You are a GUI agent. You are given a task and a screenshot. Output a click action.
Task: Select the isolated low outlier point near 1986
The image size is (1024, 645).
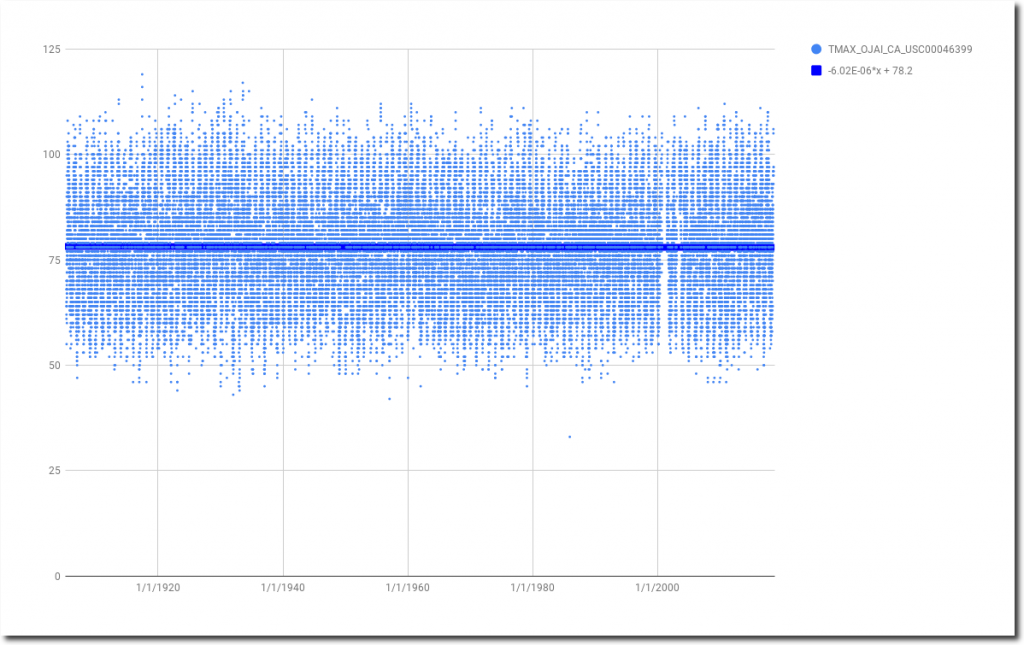570,436
